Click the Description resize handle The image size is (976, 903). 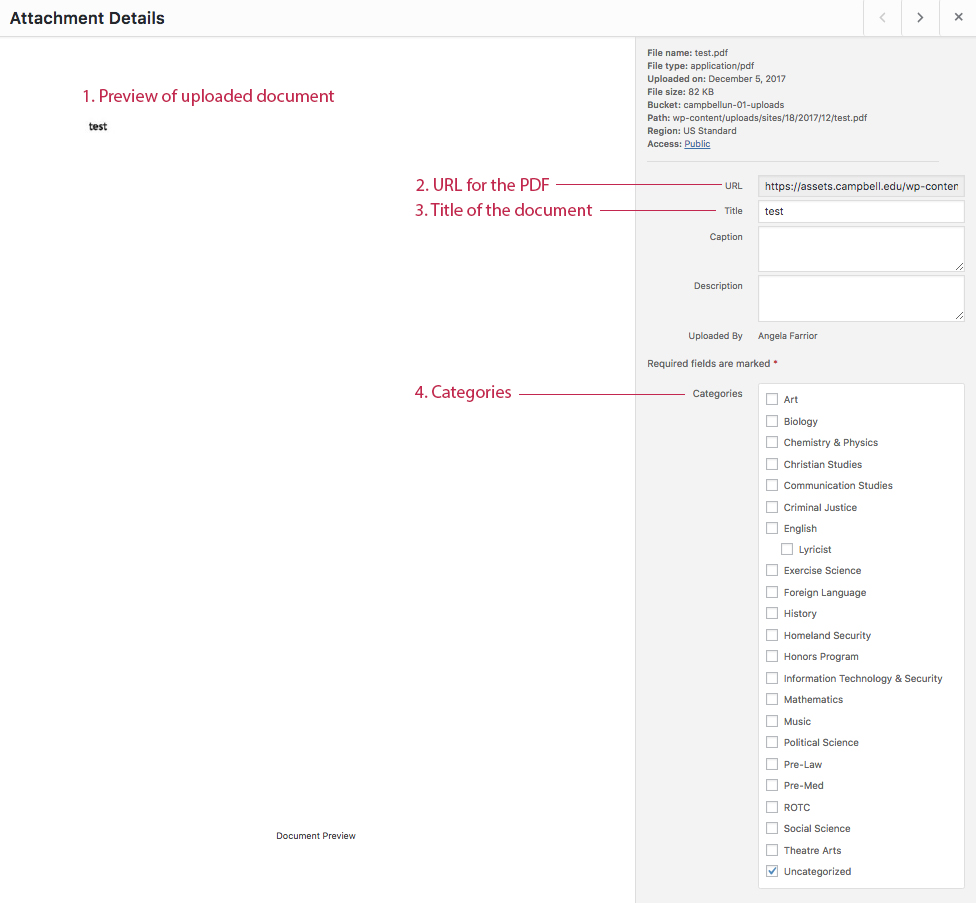pyautogui.click(x=959, y=316)
